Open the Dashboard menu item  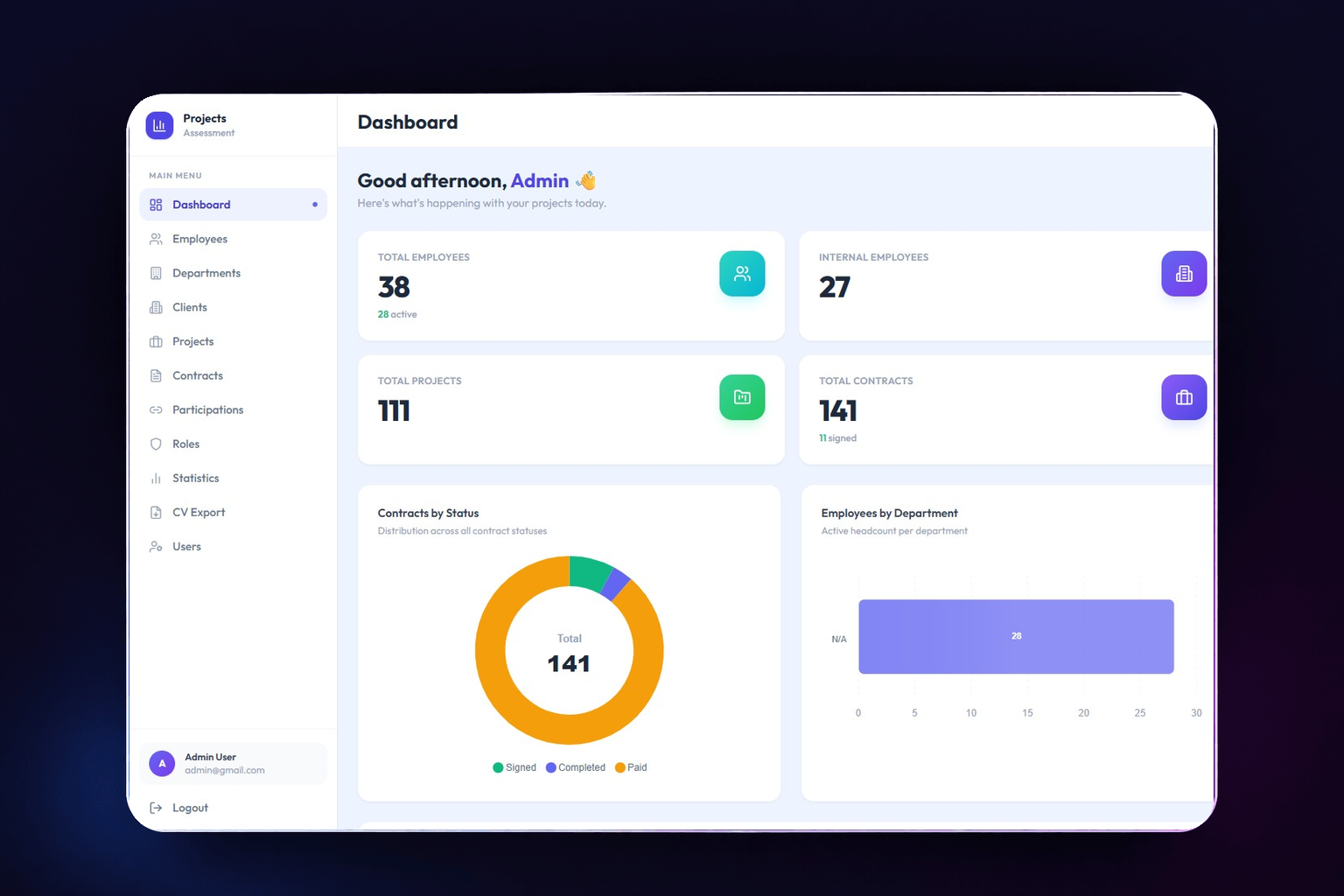(233, 205)
